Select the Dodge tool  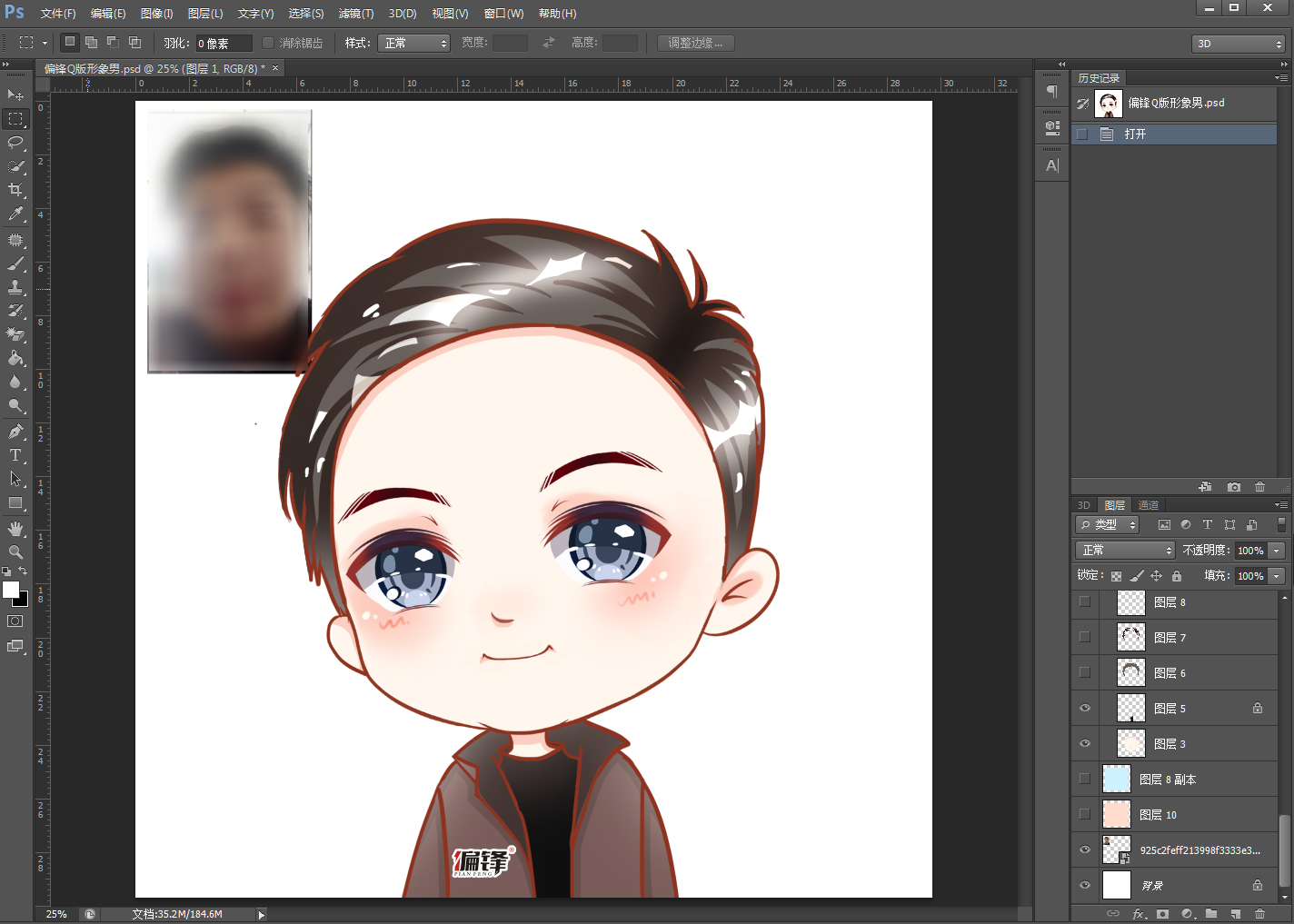tap(15, 406)
